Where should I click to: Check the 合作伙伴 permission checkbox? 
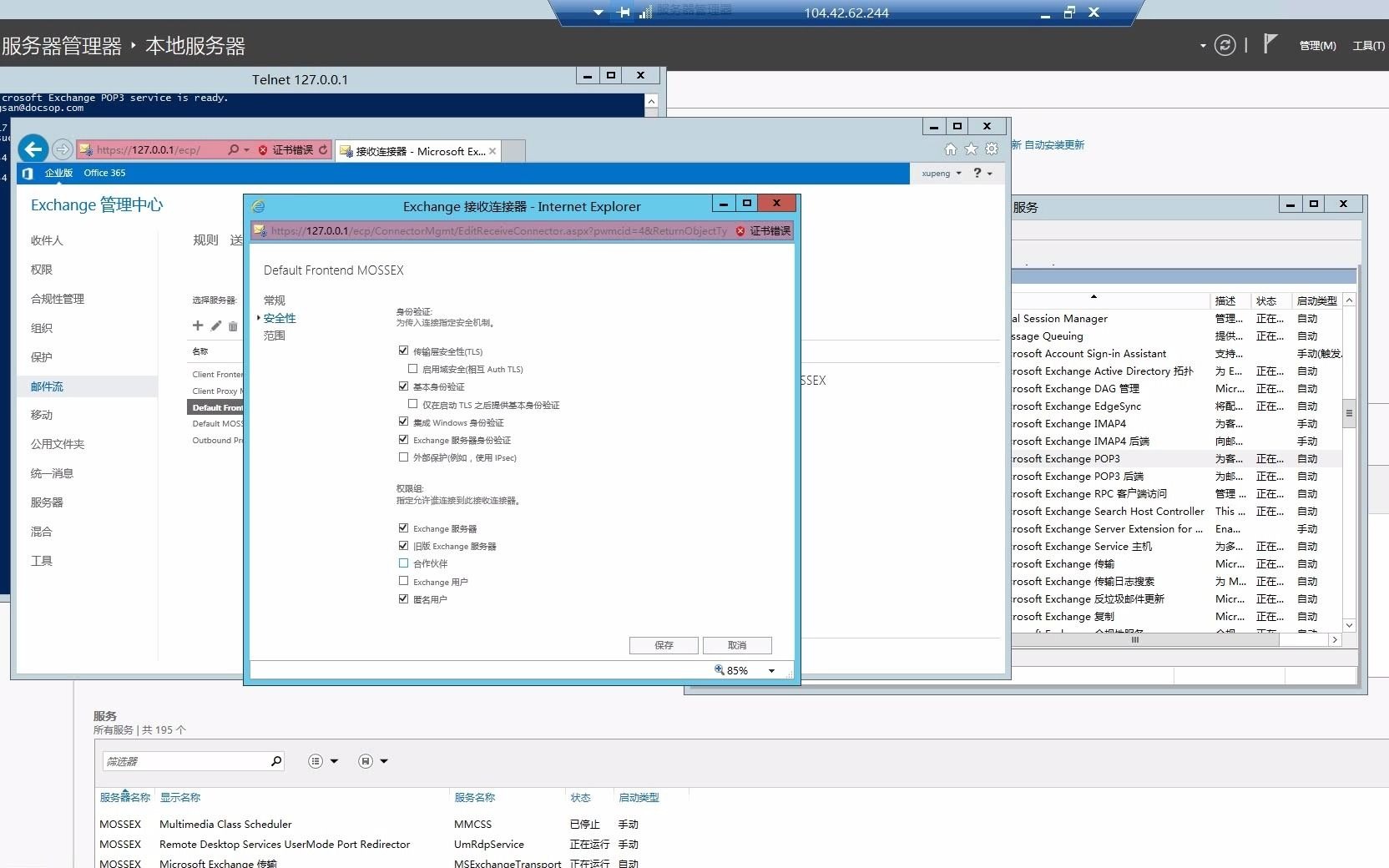[x=404, y=563]
